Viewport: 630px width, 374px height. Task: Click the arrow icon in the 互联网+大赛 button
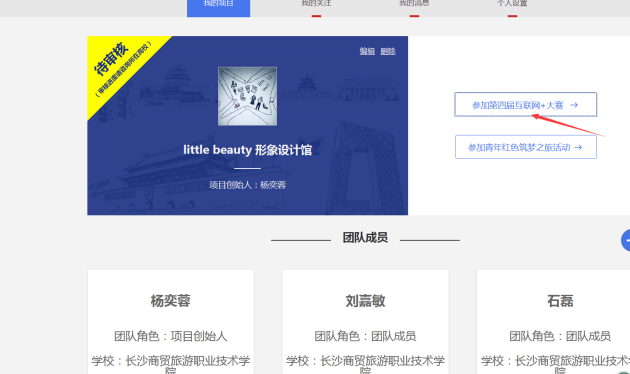click(x=574, y=105)
